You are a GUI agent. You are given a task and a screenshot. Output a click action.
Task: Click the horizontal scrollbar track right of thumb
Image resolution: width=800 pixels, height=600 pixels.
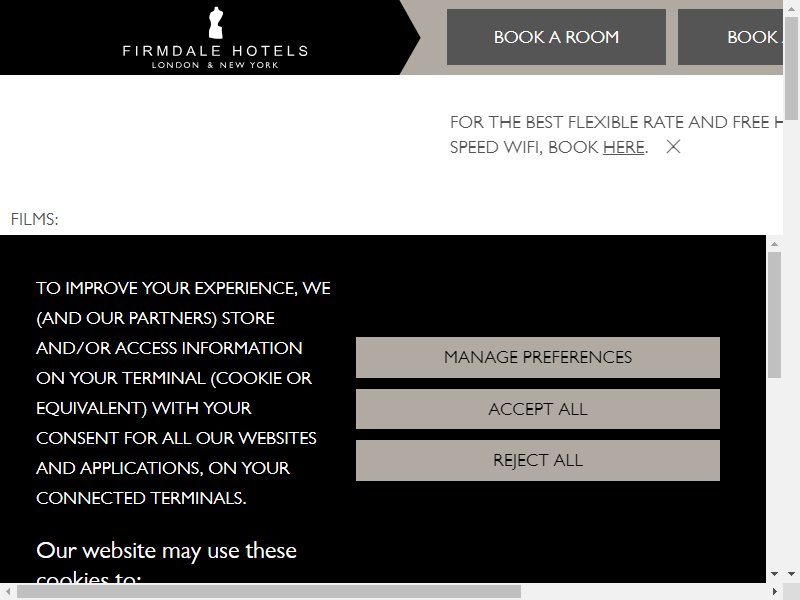(644, 592)
